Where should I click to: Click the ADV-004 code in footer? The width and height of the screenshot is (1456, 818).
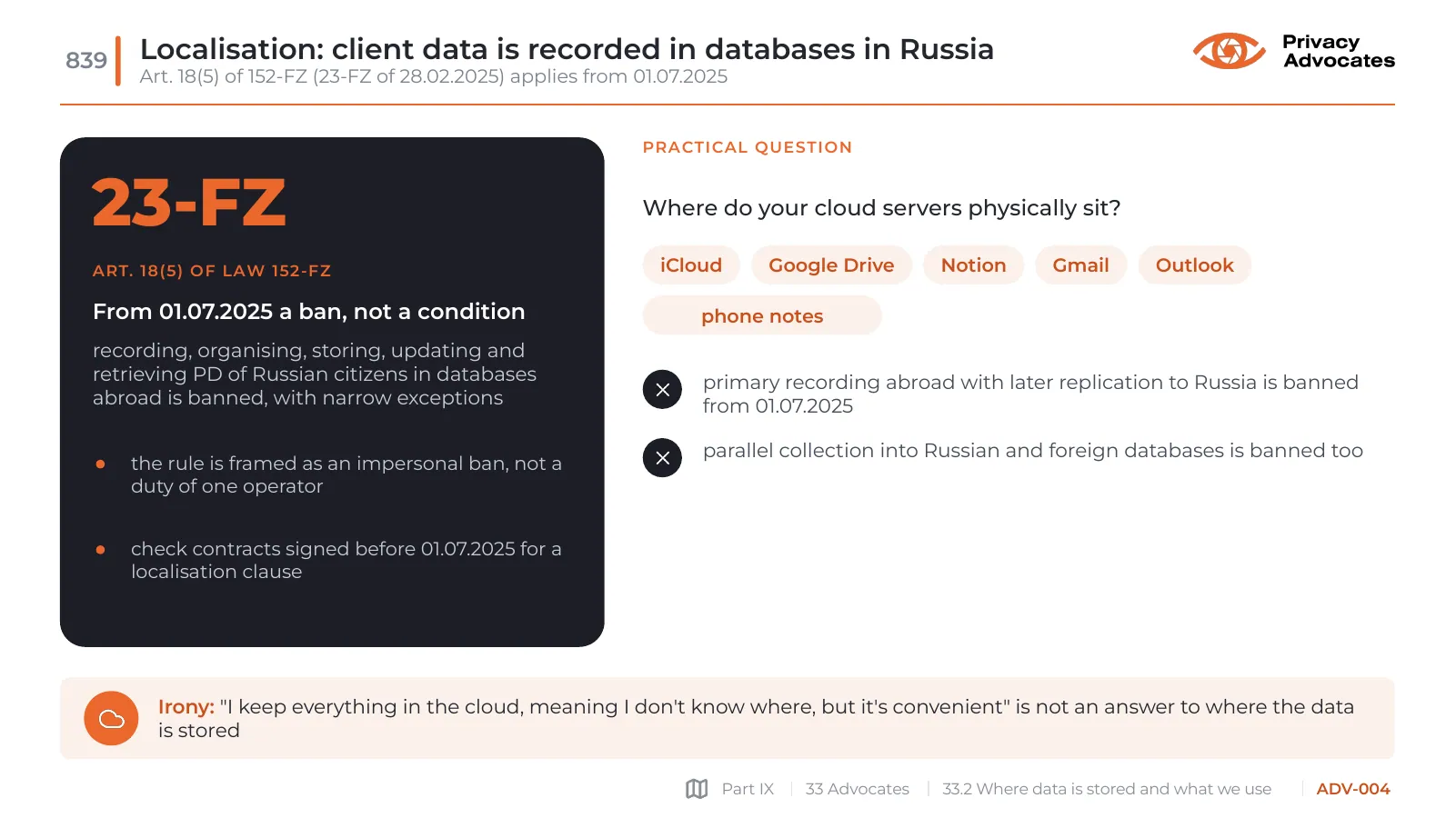click(1353, 789)
